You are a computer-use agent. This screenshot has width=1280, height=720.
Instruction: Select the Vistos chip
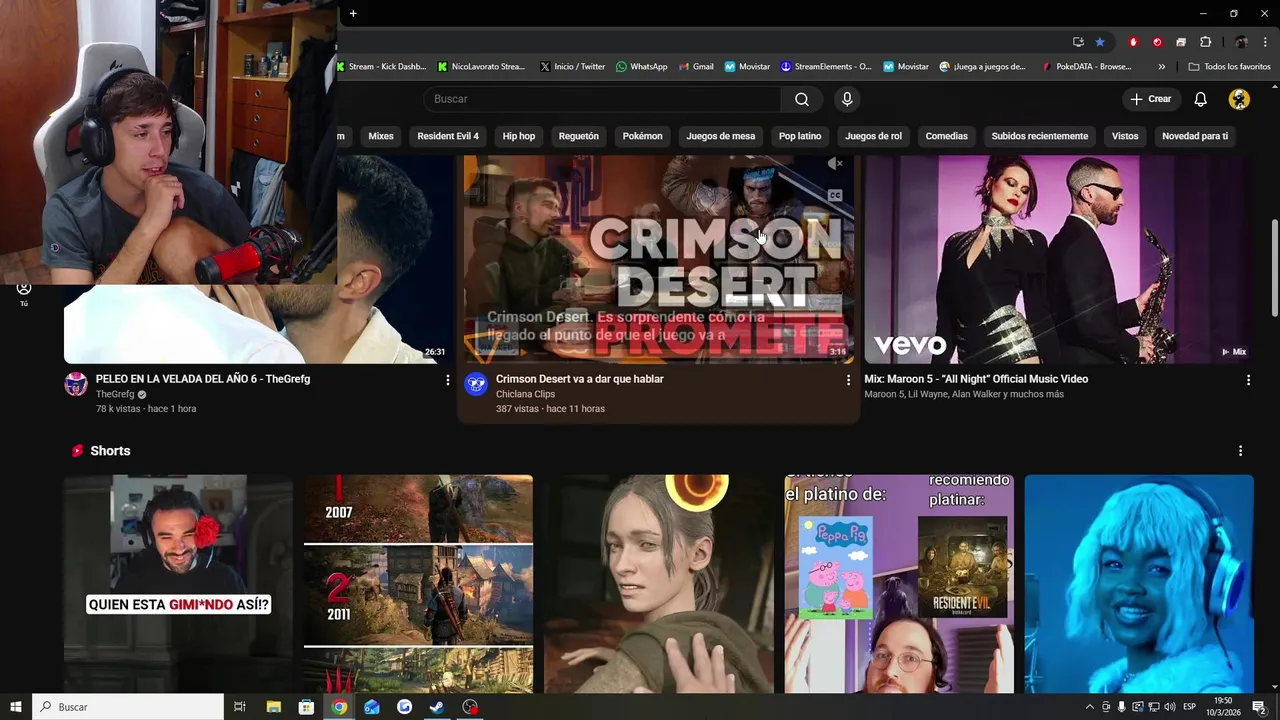[1125, 136]
